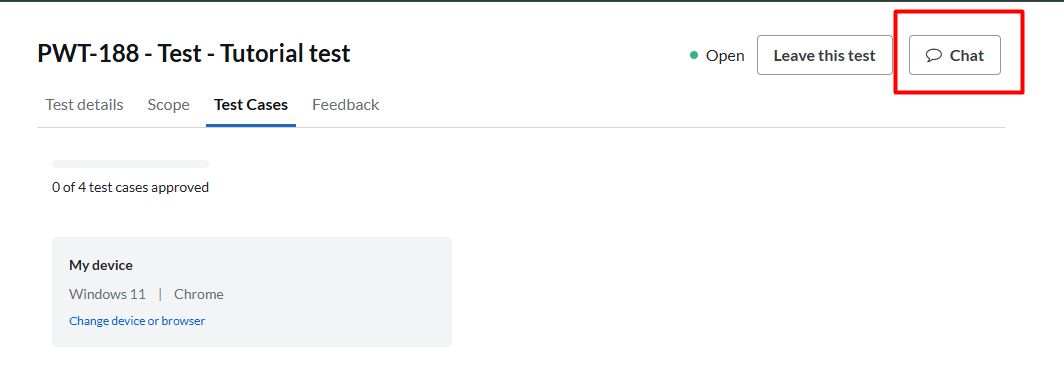The height and width of the screenshot is (368, 1064).
Task: Click the Change device or browser link
Action: pyautogui.click(x=137, y=320)
